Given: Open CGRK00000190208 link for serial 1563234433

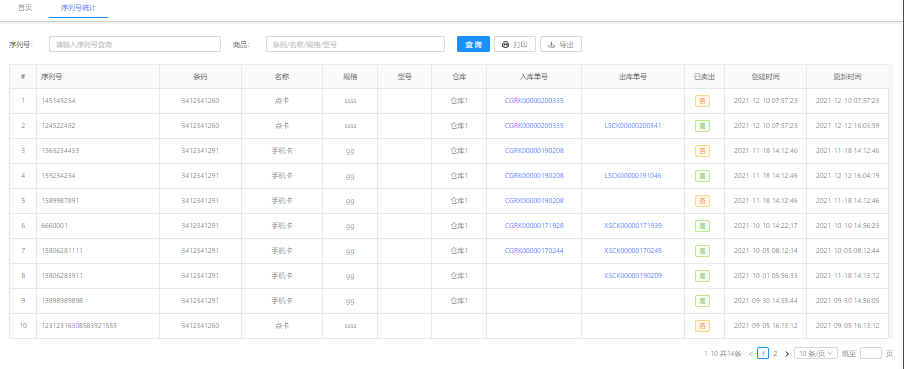Looking at the screenshot, I should (534, 150).
